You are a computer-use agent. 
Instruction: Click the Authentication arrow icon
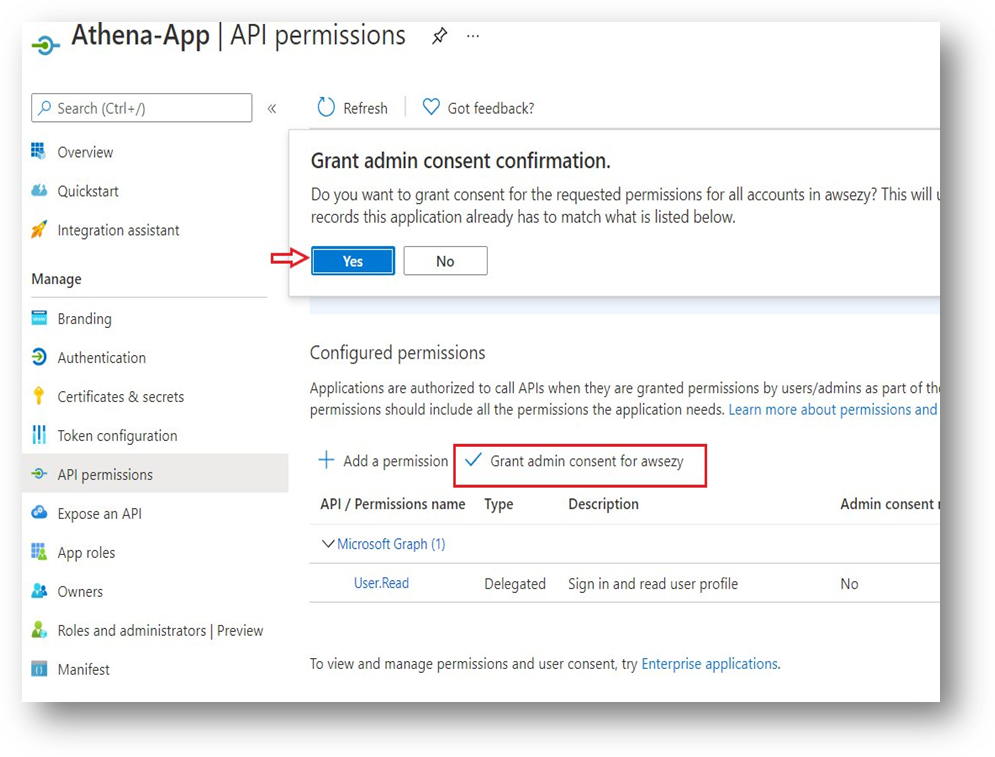pyautogui.click(x=39, y=357)
